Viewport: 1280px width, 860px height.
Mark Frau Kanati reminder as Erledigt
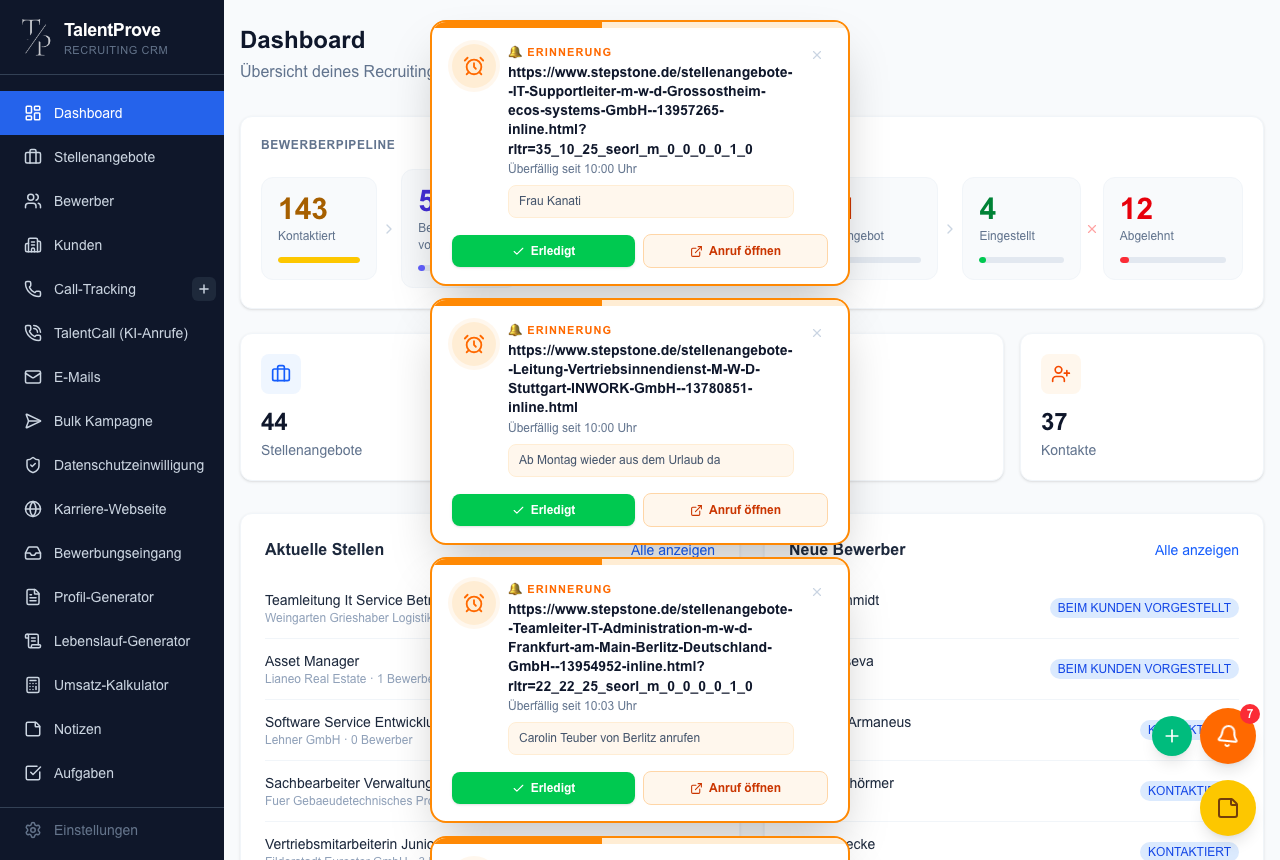tap(543, 251)
